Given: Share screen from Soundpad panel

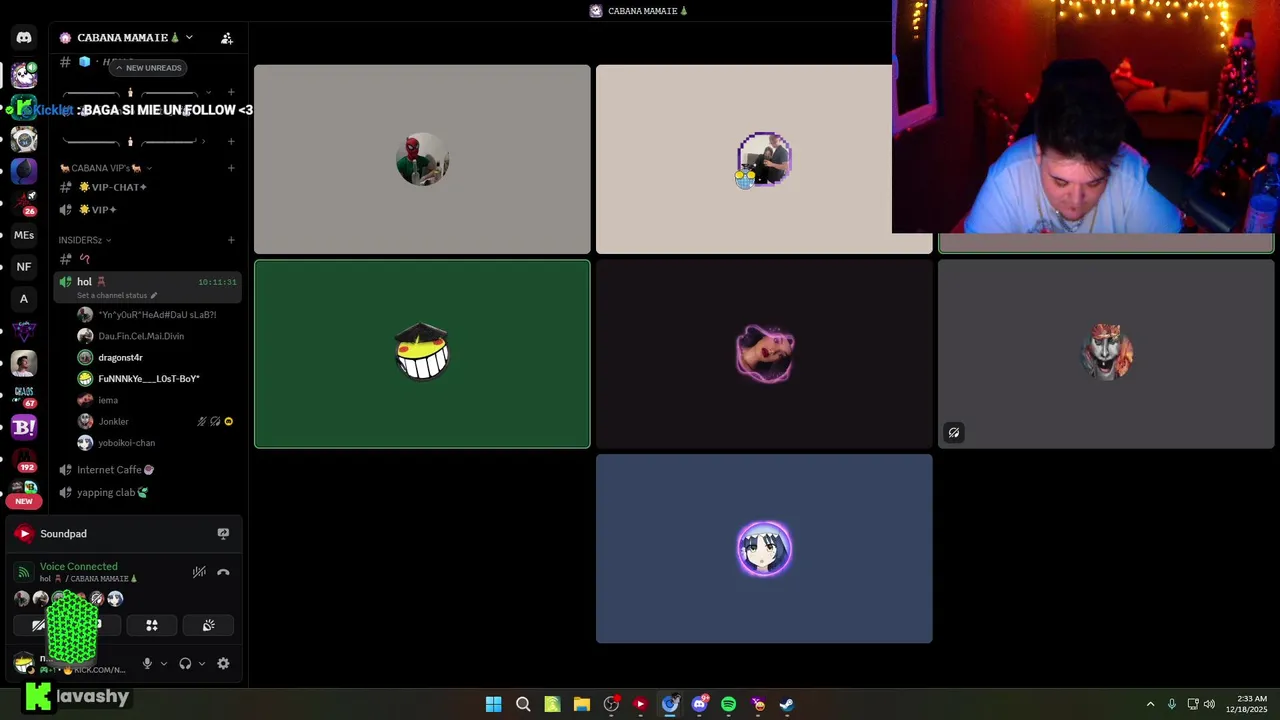Looking at the screenshot, I should tap(223, 534).
